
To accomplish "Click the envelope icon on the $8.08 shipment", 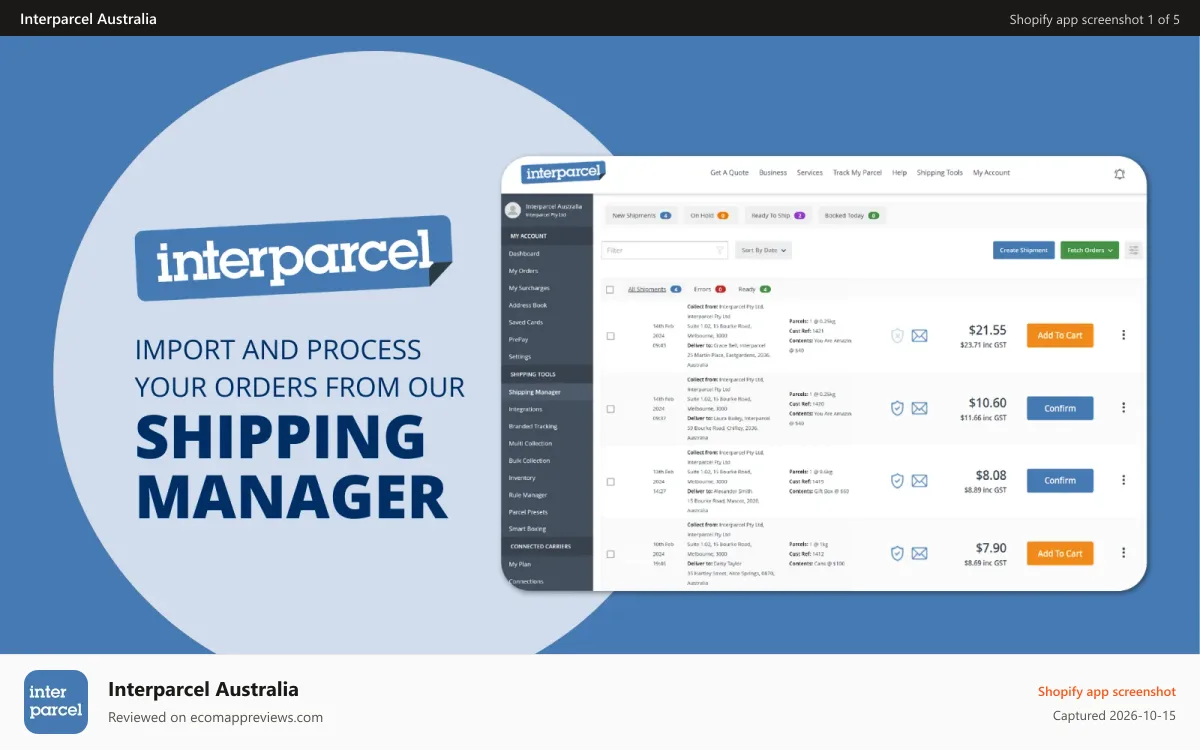I will [x=919, y=481].
